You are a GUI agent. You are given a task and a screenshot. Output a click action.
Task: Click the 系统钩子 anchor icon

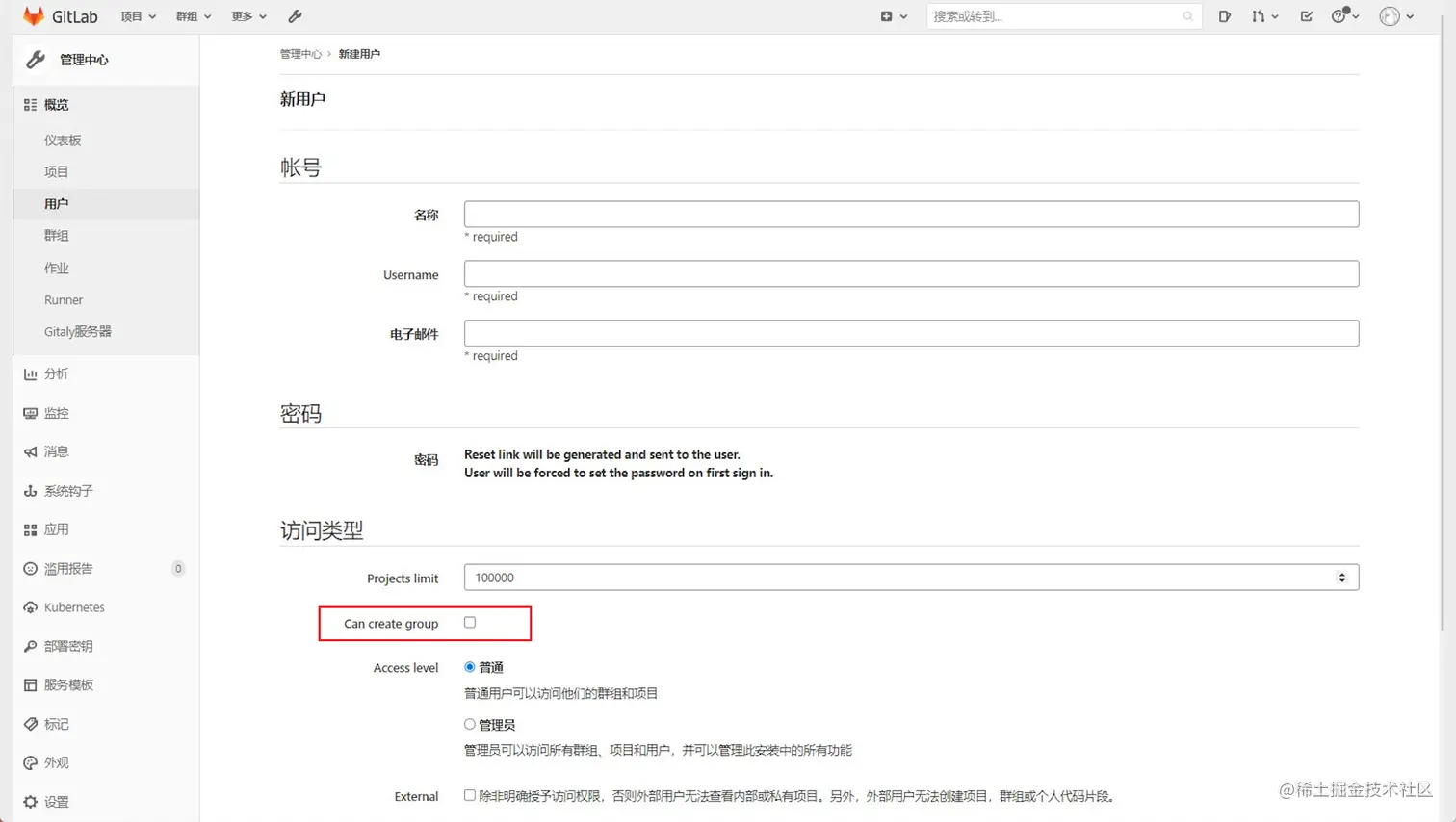pyautogui.click(x=30, y=491)
